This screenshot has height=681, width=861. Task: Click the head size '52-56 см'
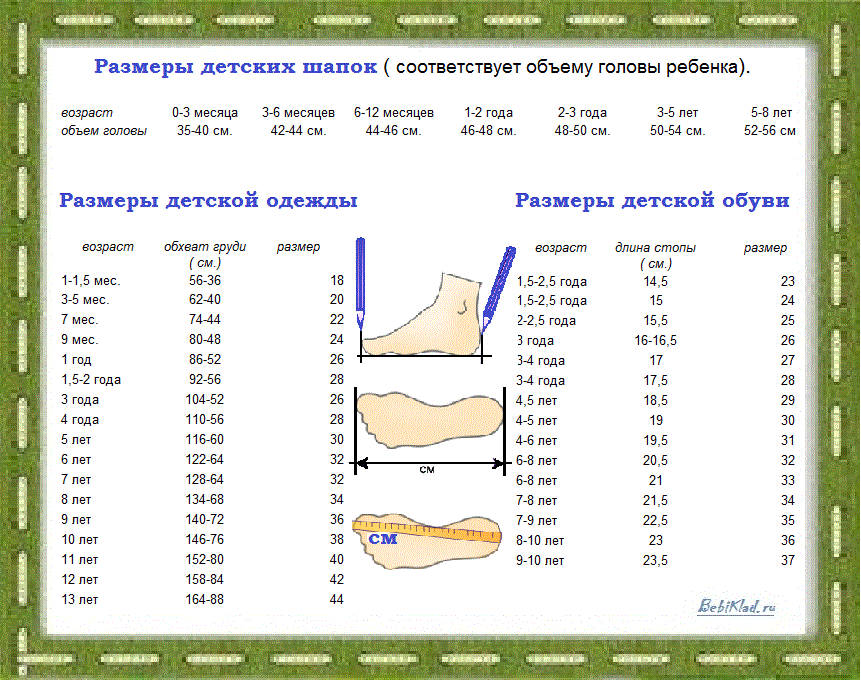770,131
